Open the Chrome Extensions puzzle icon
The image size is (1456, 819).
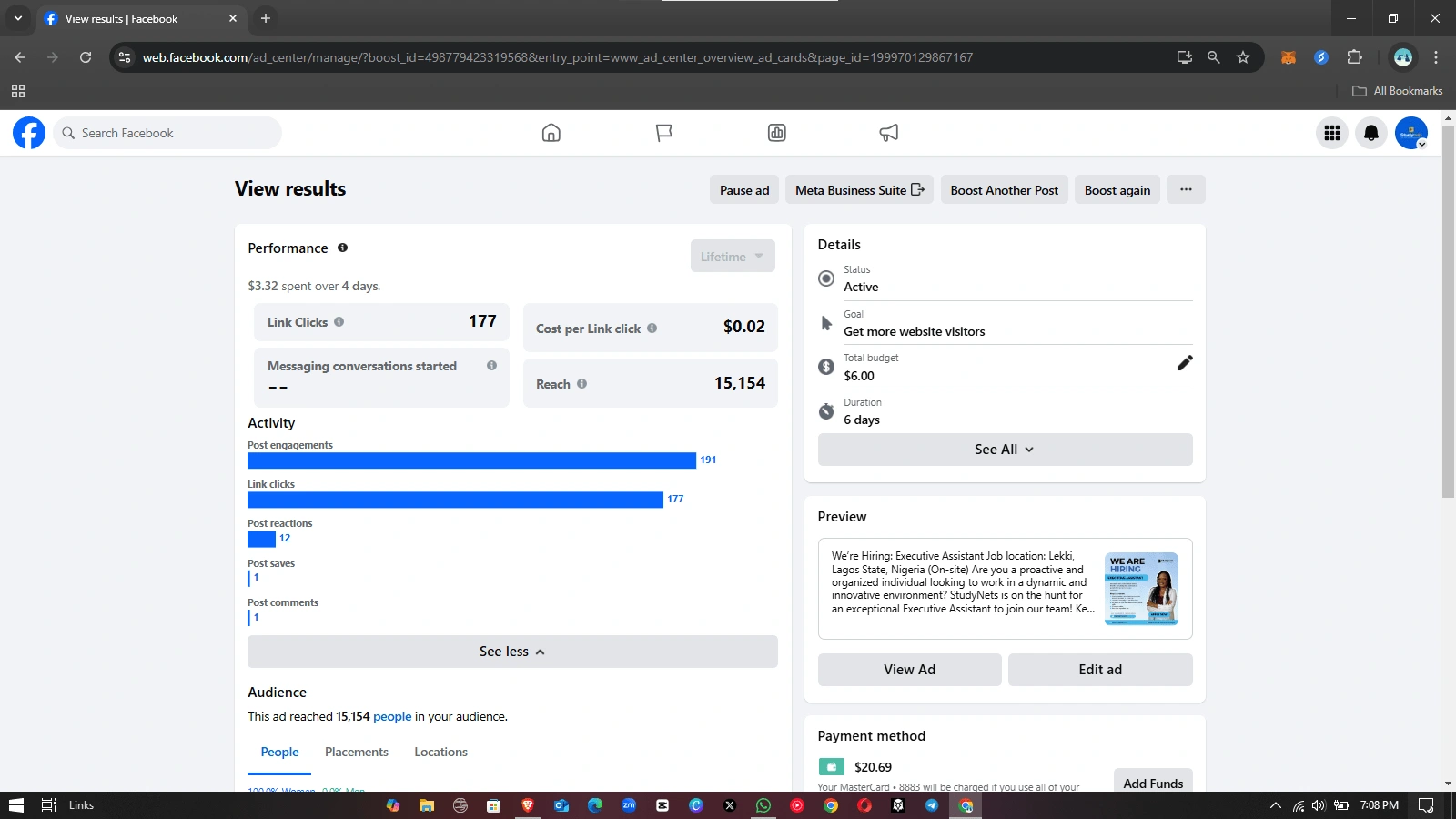click(x=1354, y=57)
